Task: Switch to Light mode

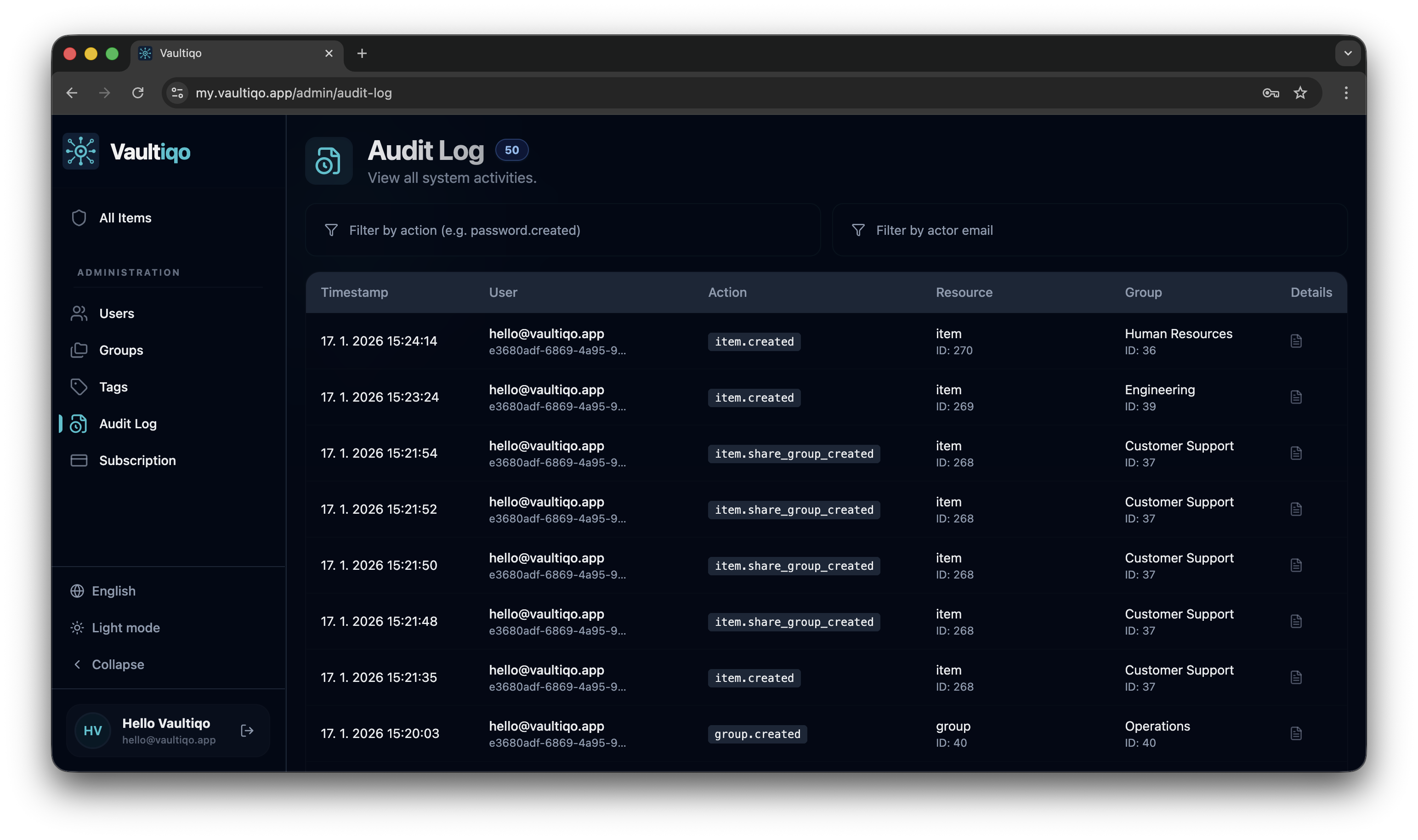Action: point(125,628)
